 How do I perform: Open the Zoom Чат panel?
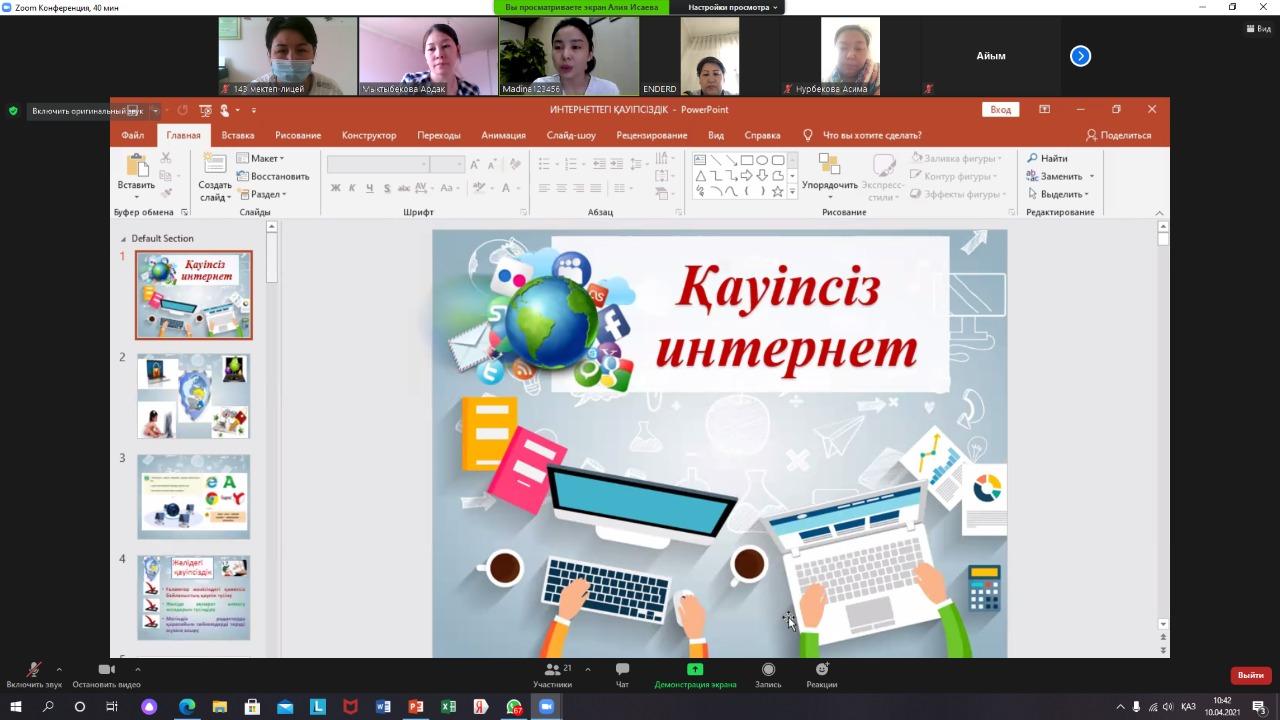coord(622,670)
